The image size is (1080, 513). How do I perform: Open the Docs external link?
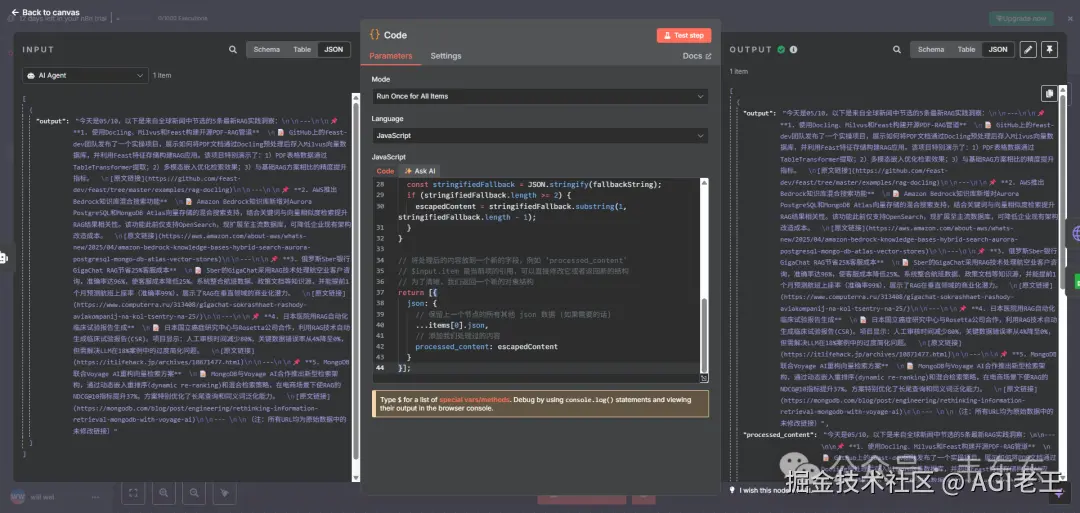pos(696,56)
